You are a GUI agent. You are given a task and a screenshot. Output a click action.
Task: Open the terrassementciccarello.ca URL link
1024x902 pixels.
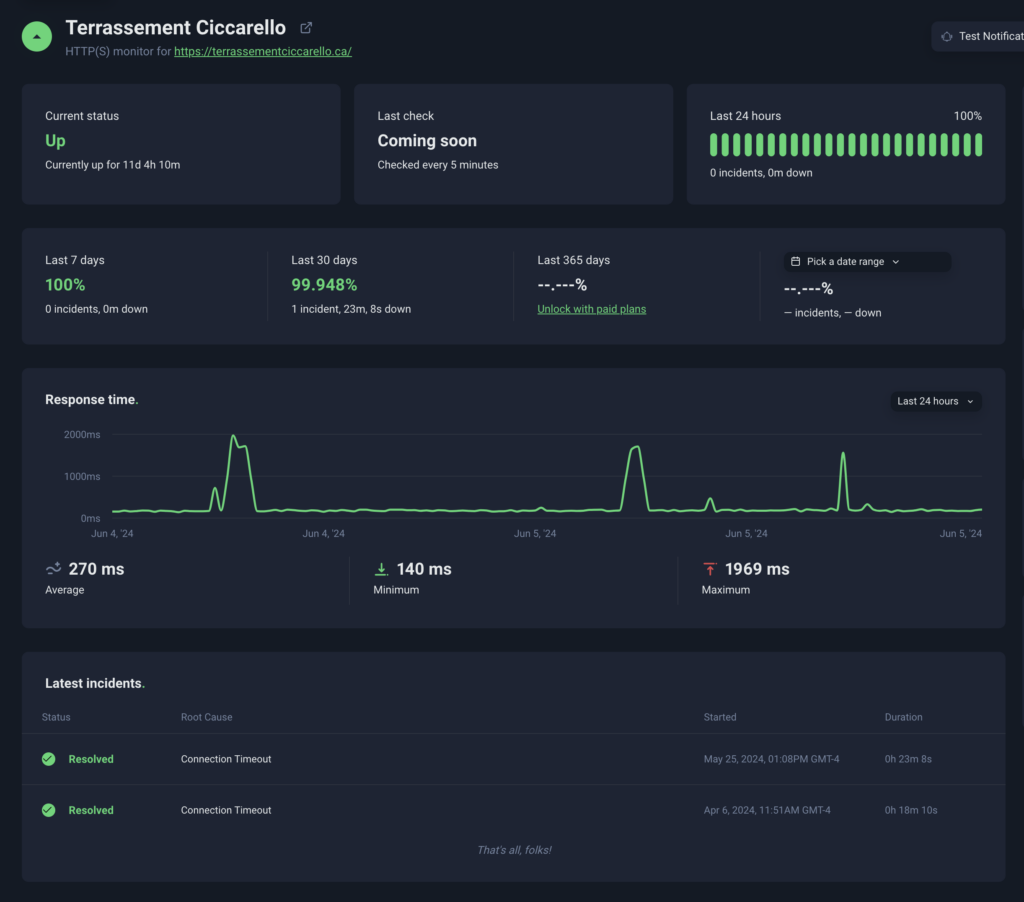(263, 51)
